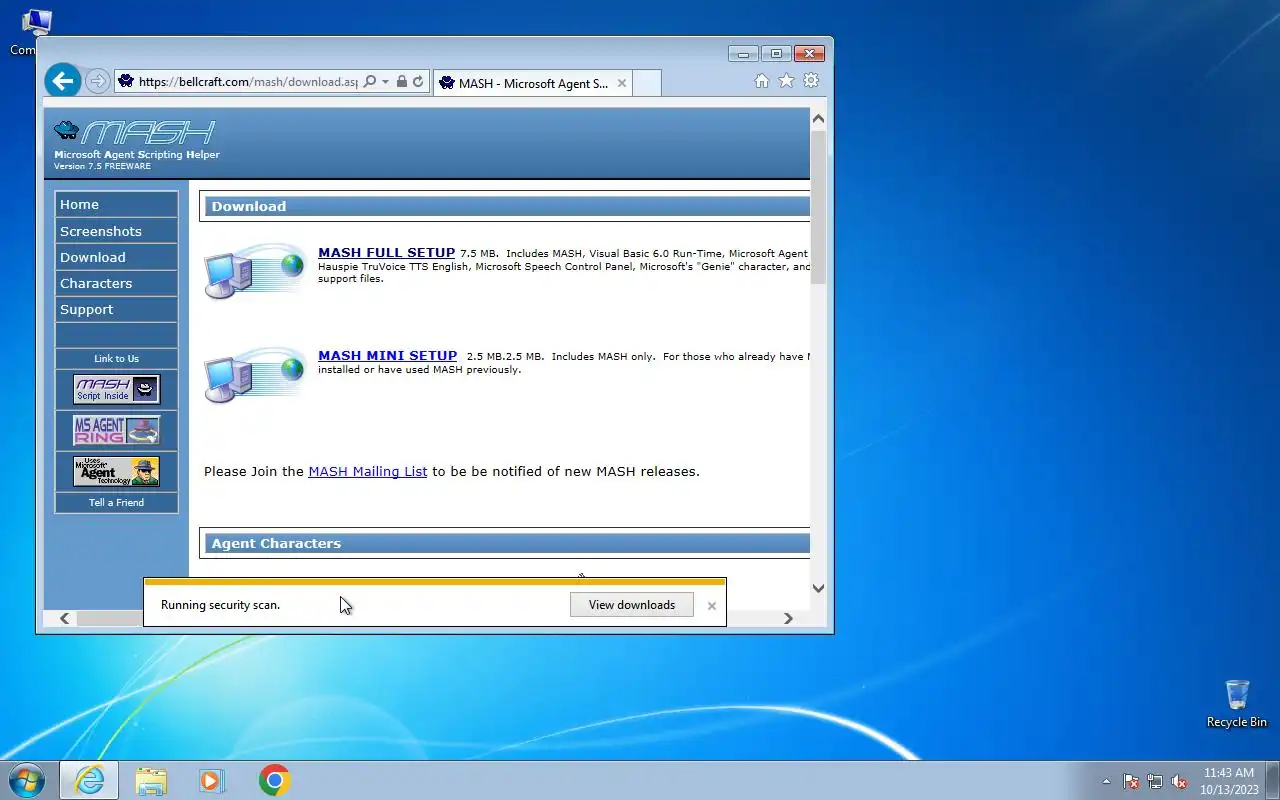Show hidden tray icons arrow
1280x800 pixels.
point(1106,781)
